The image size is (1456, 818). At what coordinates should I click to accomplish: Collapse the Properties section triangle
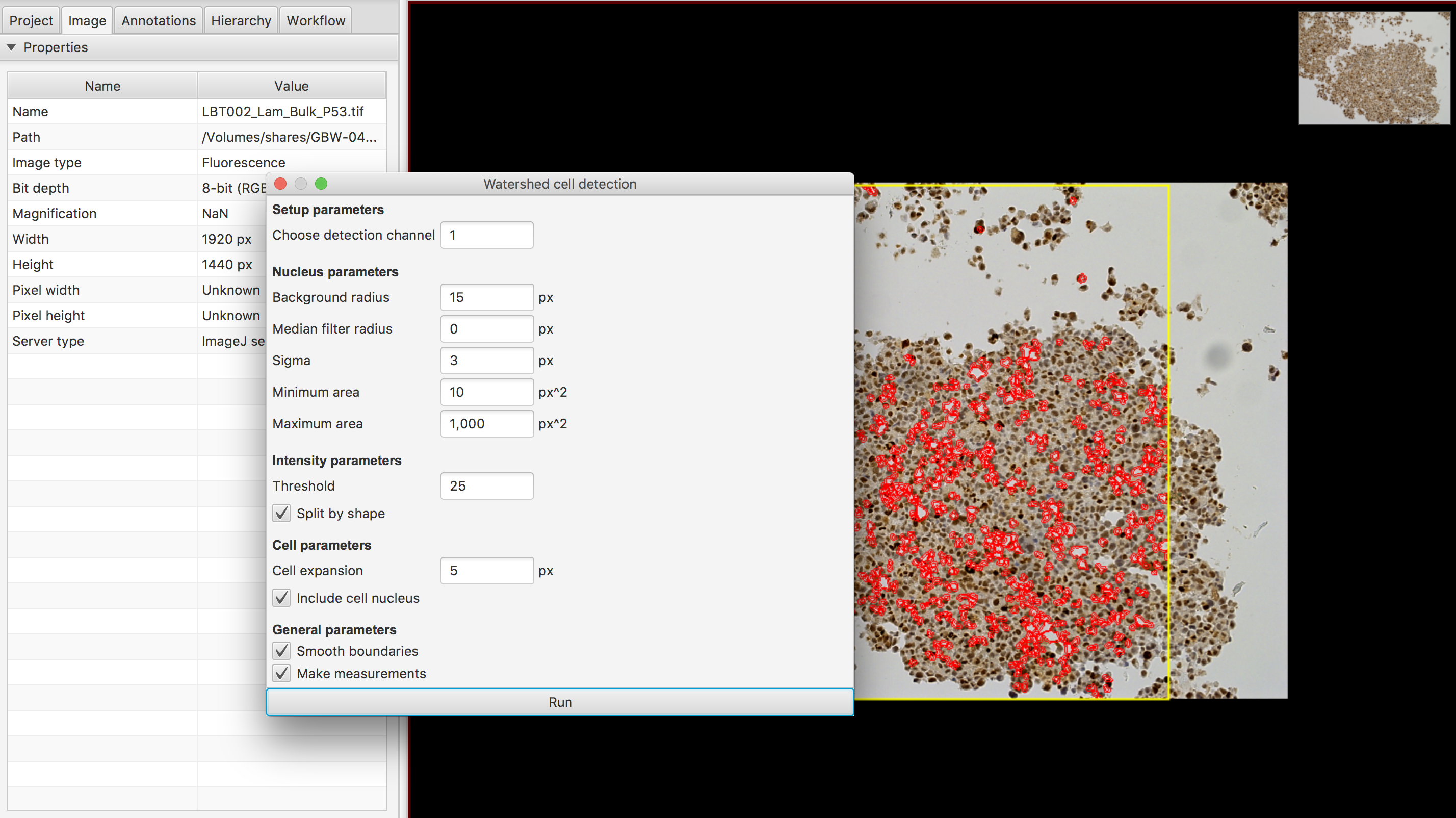pos(11,47)
